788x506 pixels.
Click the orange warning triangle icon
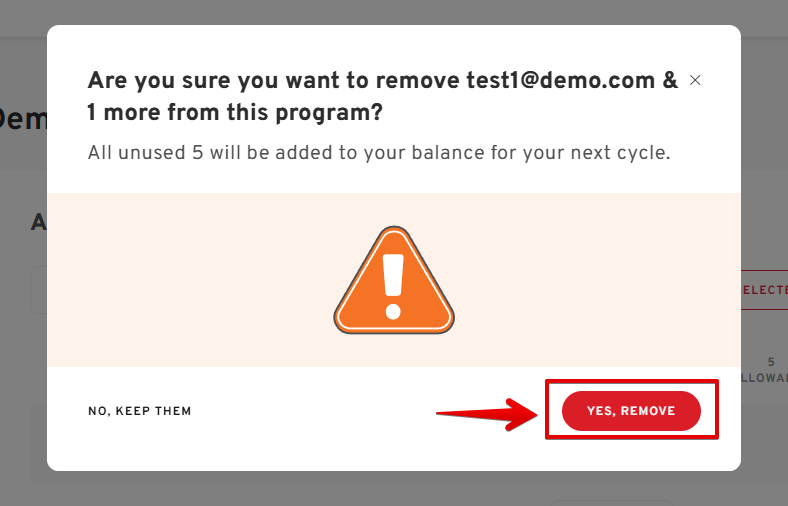pos(394,280)
